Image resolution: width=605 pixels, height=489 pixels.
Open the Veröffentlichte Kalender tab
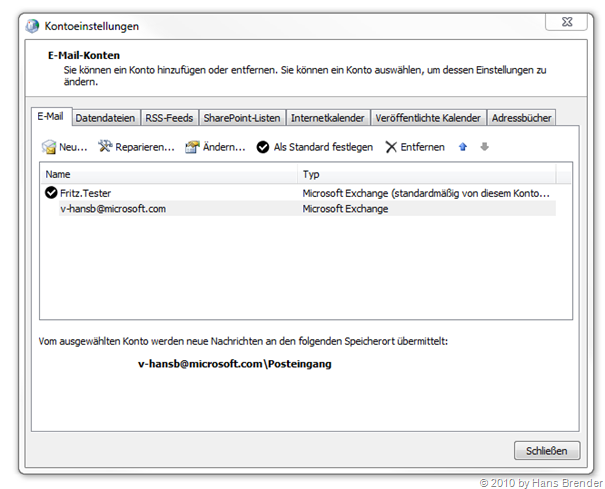pyautogui.click(x=428, y=118)
